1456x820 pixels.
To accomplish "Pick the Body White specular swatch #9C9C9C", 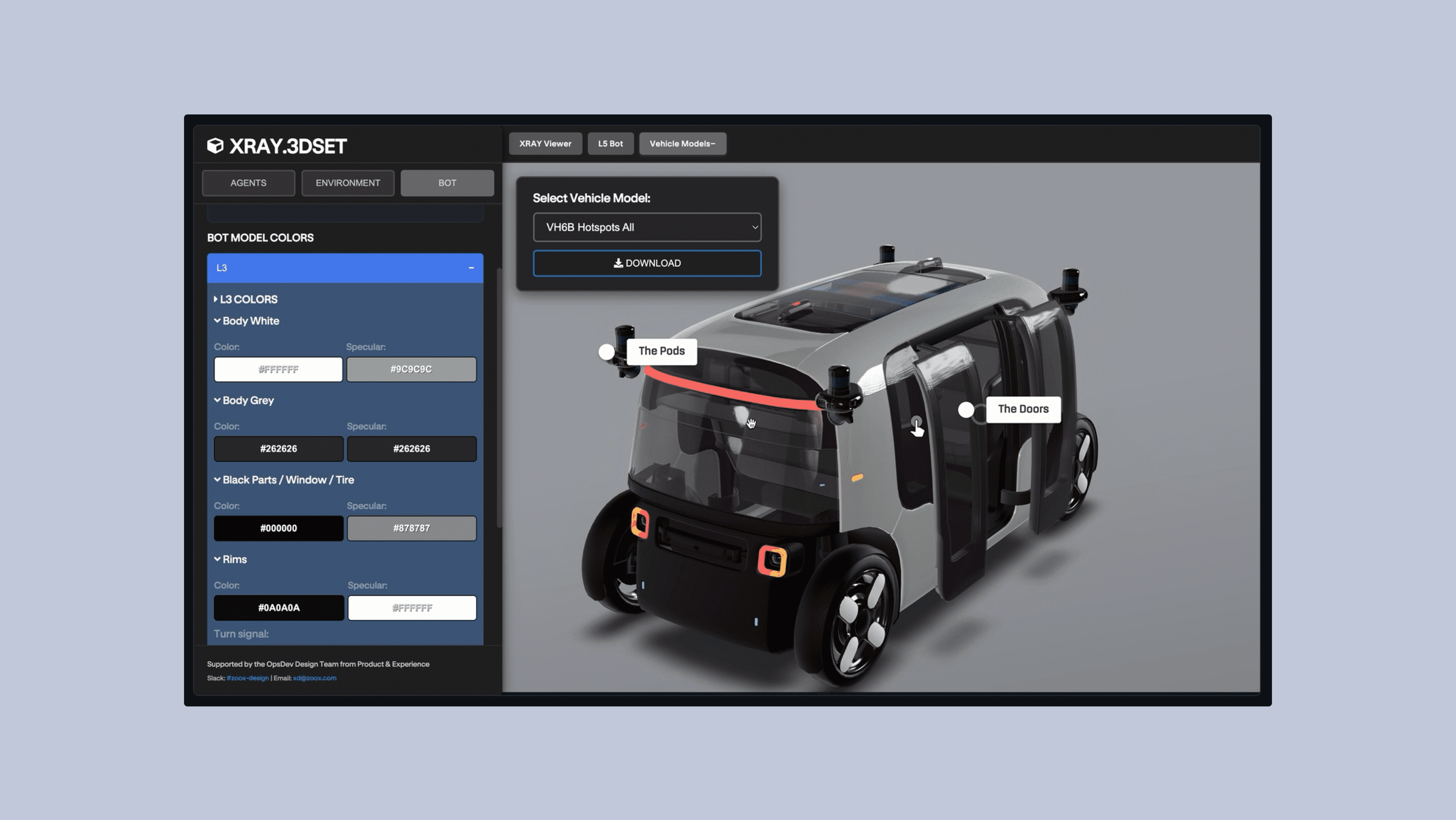I will 412,369.
